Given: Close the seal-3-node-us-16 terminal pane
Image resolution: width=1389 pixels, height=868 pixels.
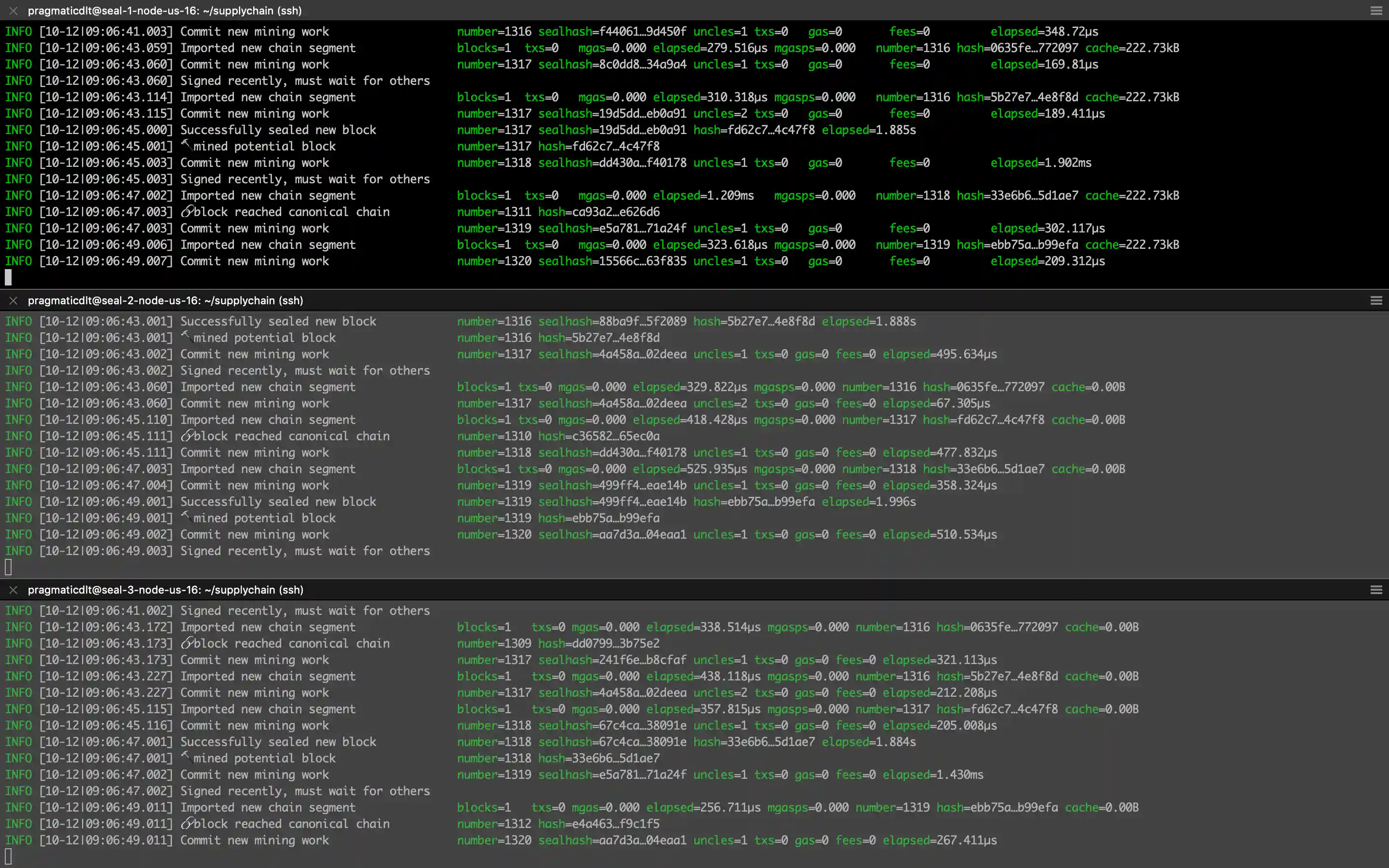Looking at the screenshot, I should click(x=13, y=590).
